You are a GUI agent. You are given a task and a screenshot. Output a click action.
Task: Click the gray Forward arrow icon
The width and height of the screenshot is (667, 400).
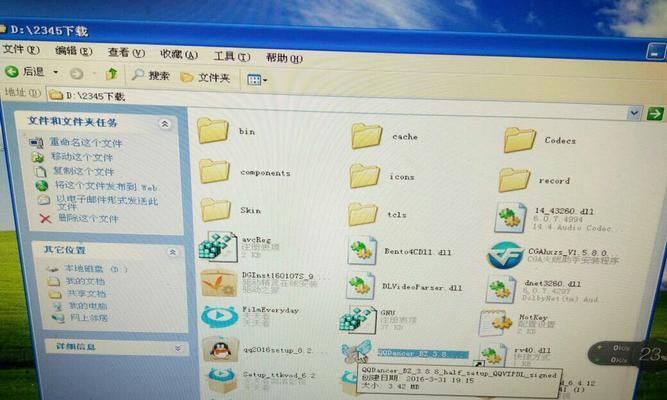click(x=77, y=74)
